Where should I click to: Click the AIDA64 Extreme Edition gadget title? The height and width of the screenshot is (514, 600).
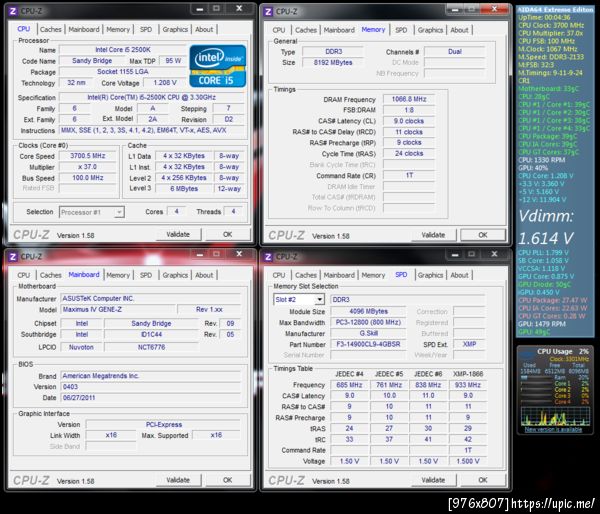555,10
